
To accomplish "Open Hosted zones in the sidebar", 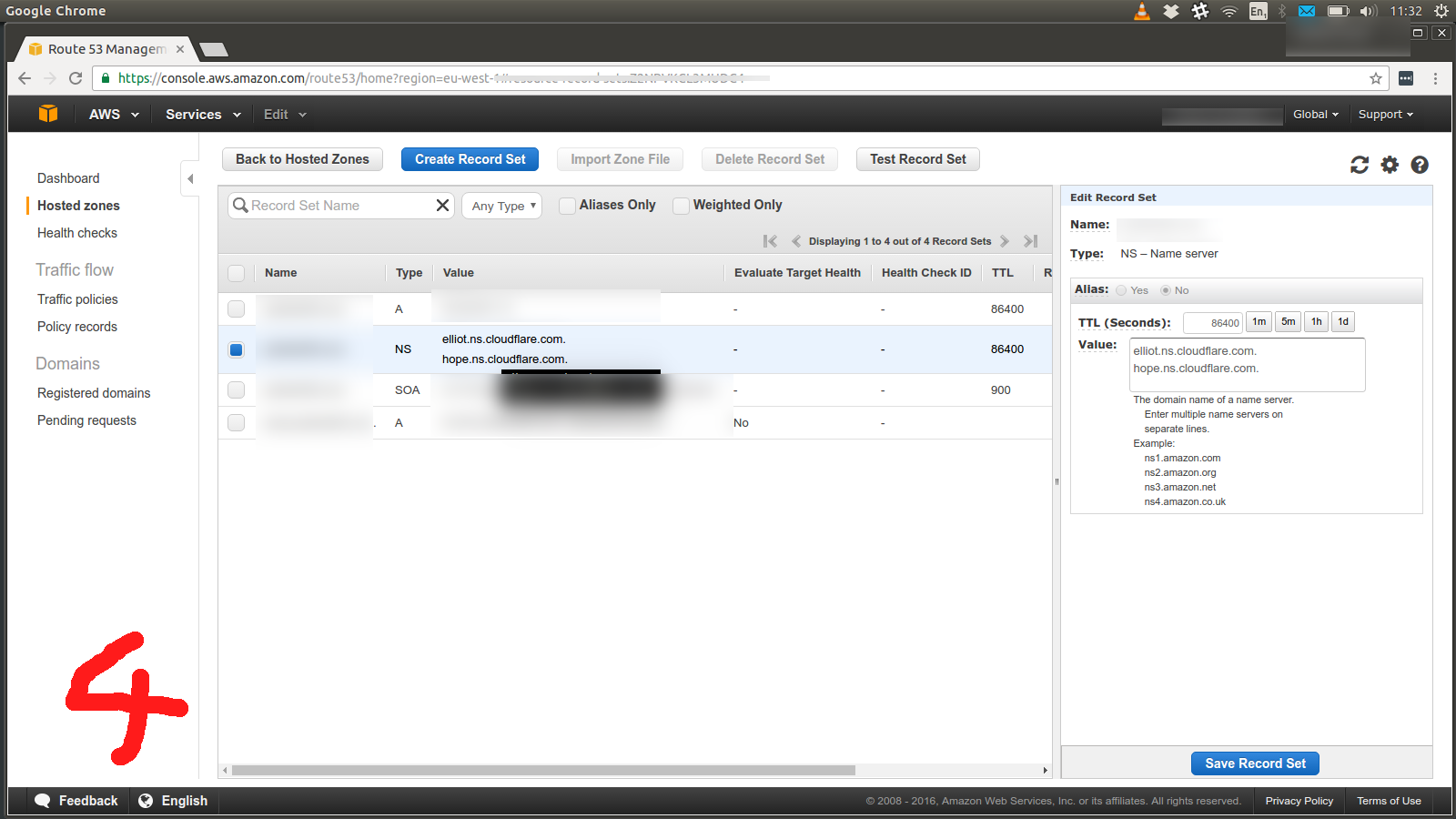I will (x=78, y=206).
